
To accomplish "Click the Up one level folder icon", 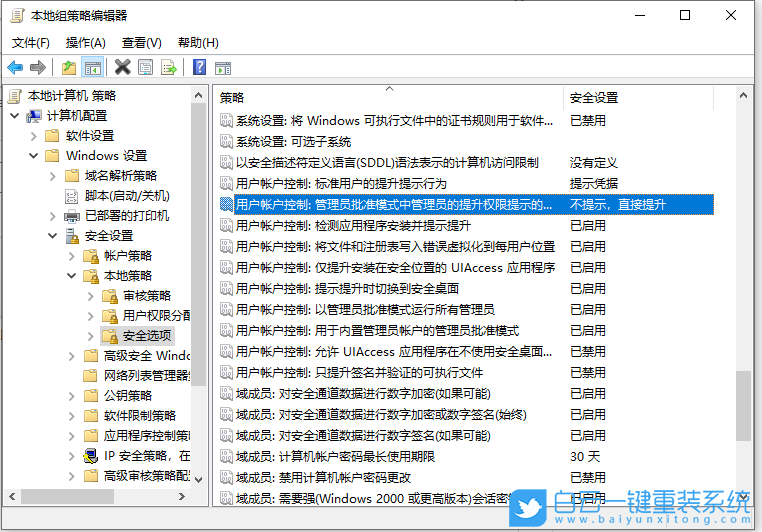I will [69, 67].
